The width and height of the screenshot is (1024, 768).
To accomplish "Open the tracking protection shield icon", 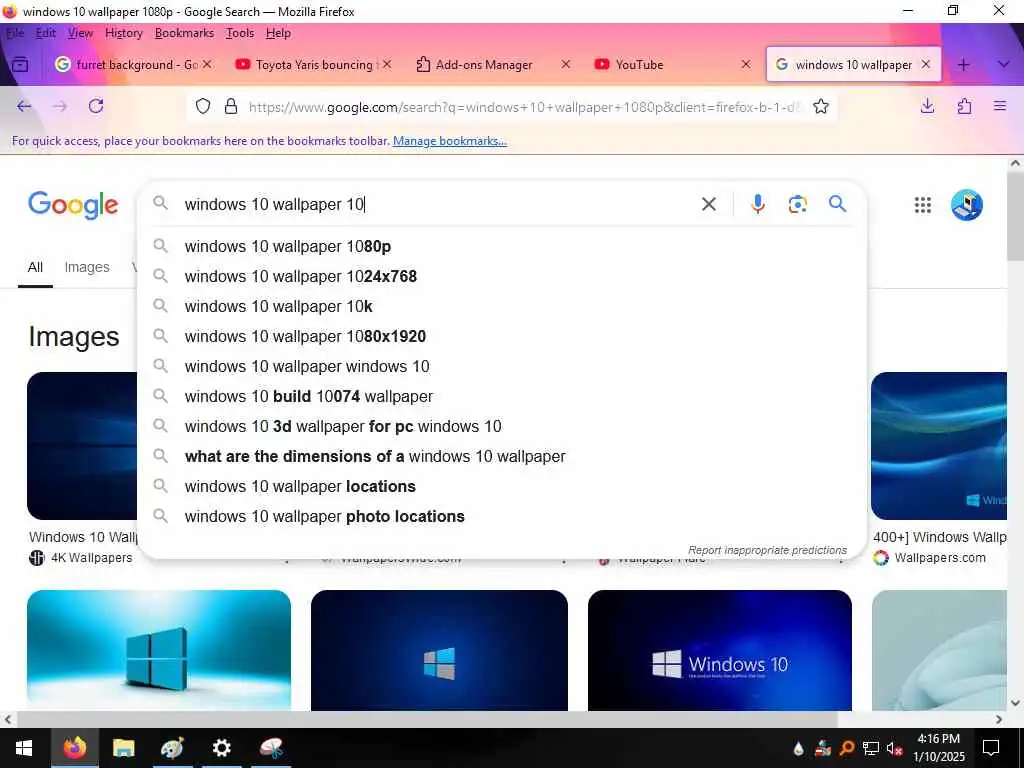I will point(203,106).
